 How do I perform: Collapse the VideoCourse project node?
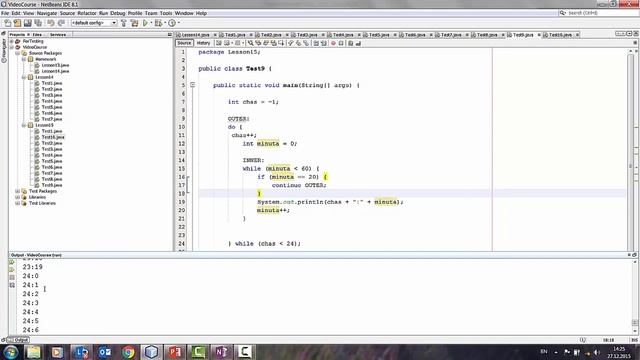click(x=11, y=47)
